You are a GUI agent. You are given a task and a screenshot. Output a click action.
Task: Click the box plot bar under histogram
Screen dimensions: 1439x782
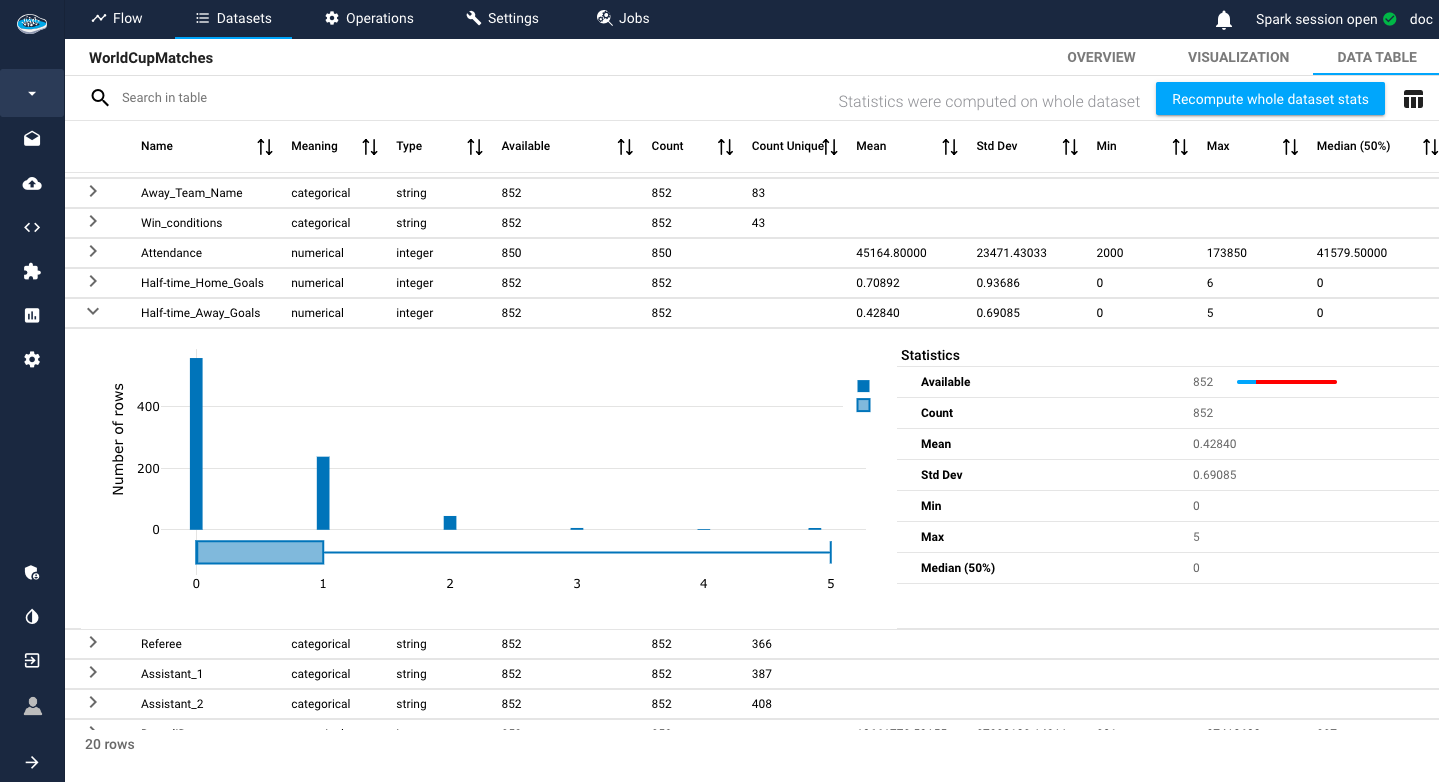coord(260,552)
